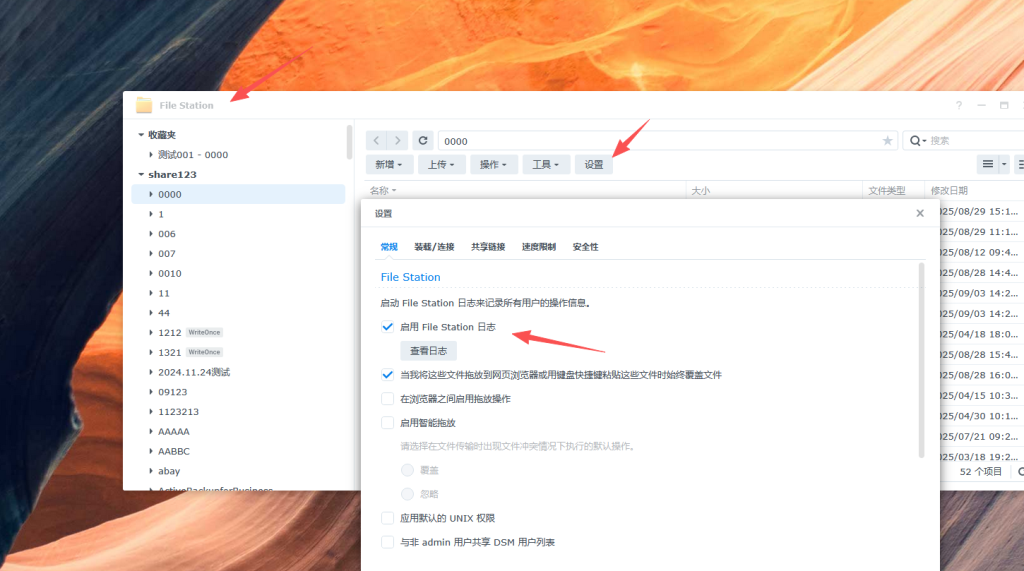Refresh the current folder listing
The height and width of the screenshot is (571, 1024).
click(424, 141)
